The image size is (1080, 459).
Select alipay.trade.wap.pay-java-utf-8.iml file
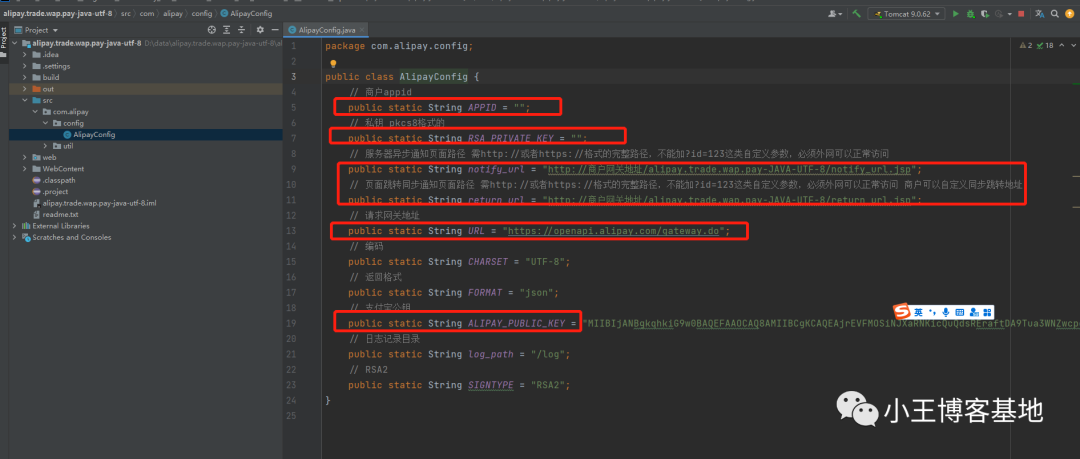tap(94, 203)
